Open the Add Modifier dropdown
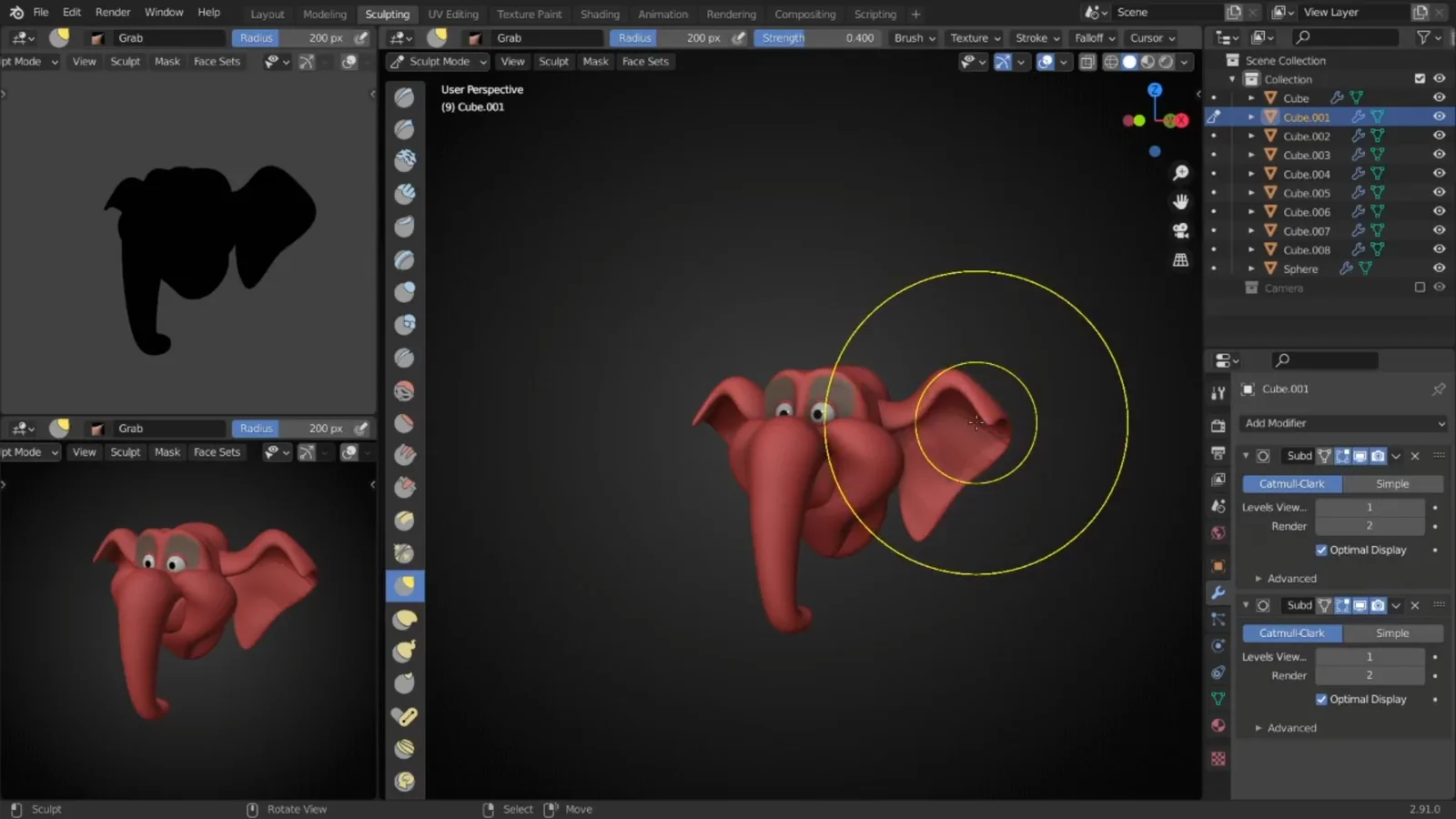The image size is (1456, 819). point(1342,423)
